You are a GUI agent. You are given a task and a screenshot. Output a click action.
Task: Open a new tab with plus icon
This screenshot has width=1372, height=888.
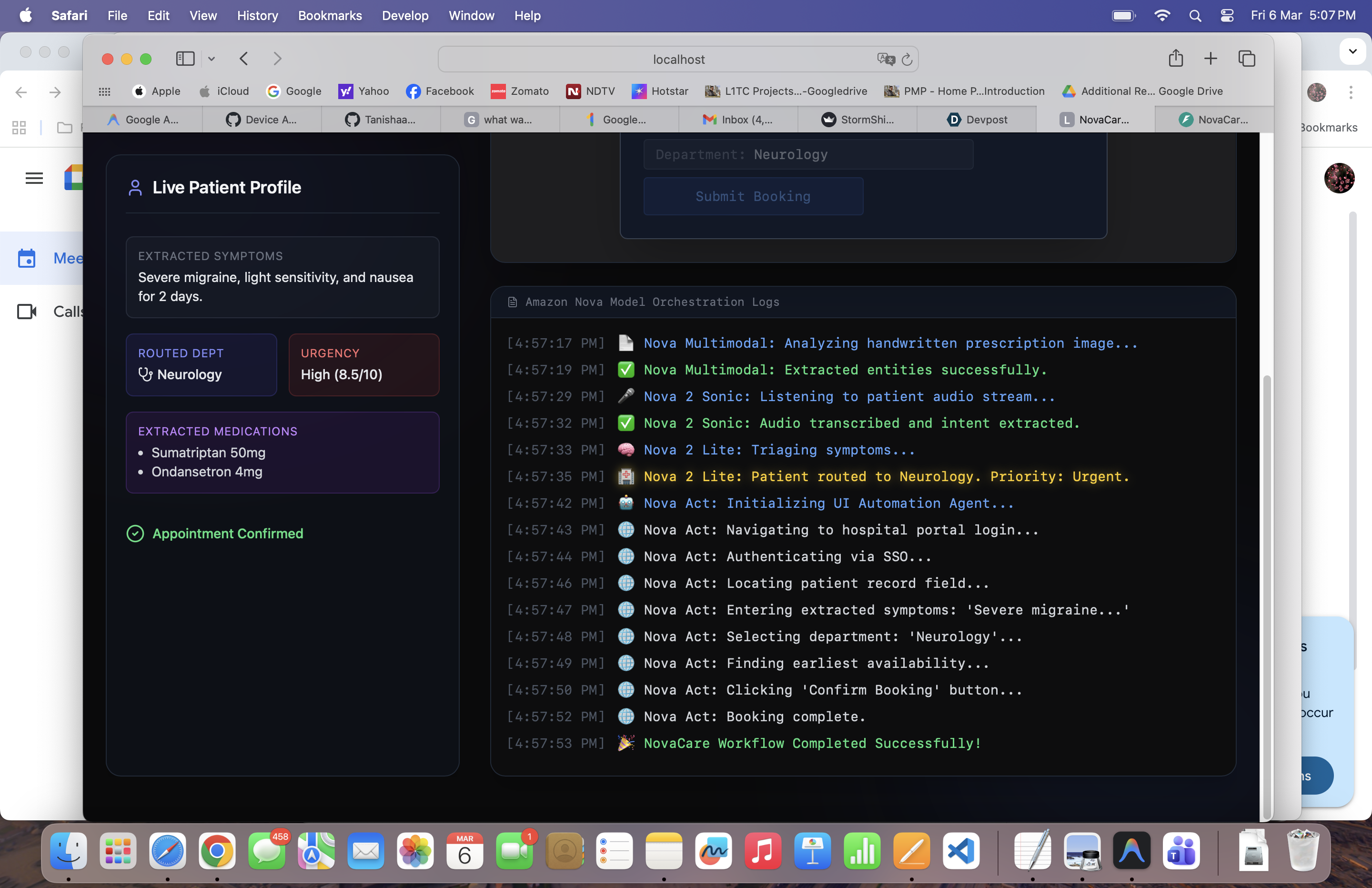(1211, 58)
